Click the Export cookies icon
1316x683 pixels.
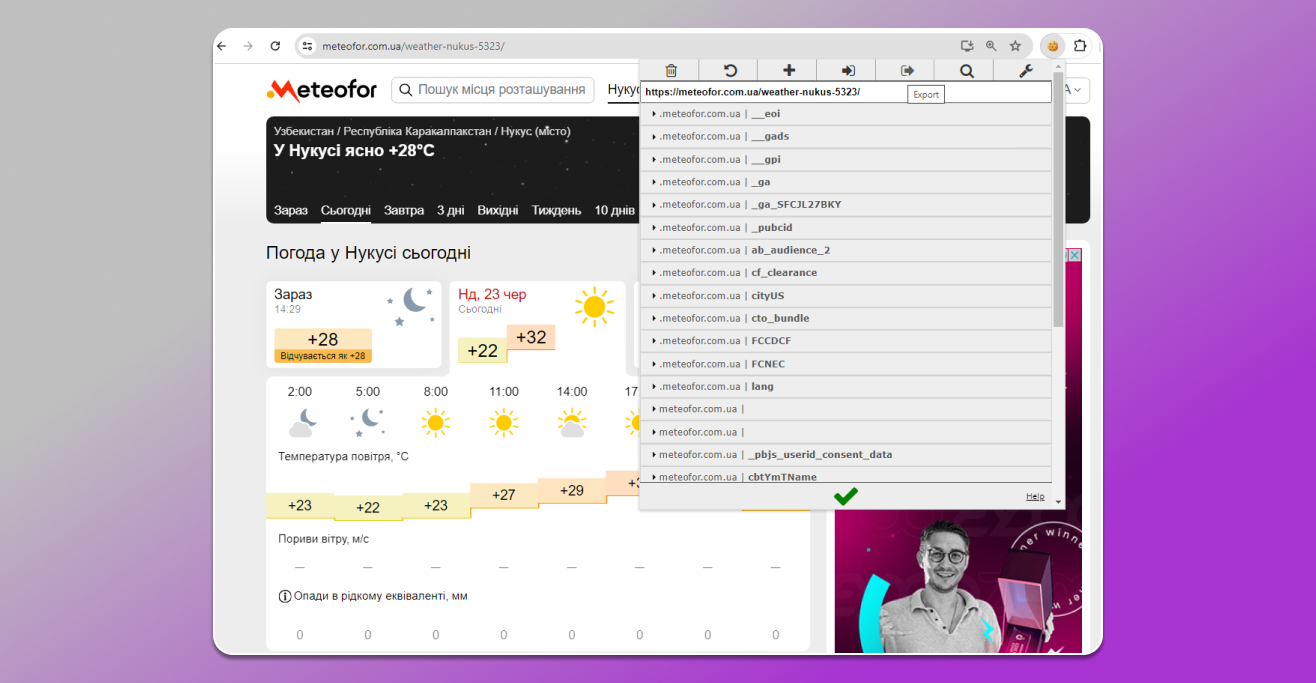pos(907,70)
